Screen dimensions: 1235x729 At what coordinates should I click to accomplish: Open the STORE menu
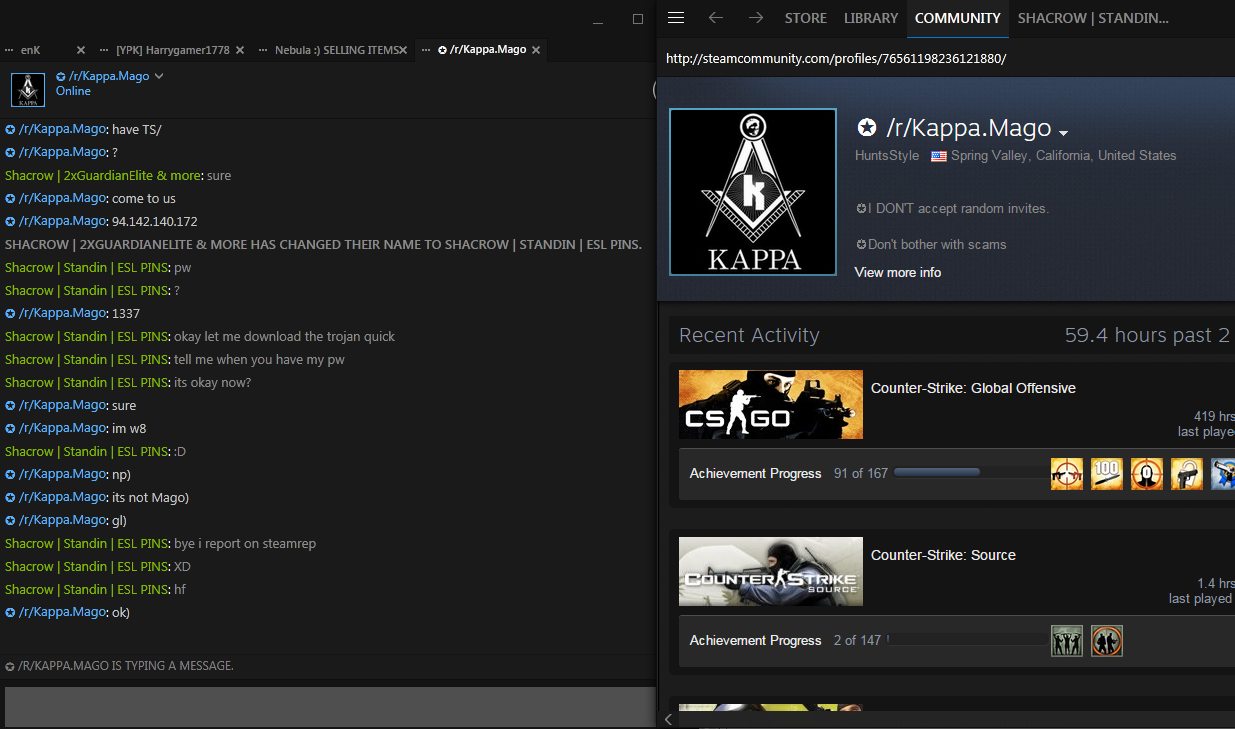(x=806, y=18)
